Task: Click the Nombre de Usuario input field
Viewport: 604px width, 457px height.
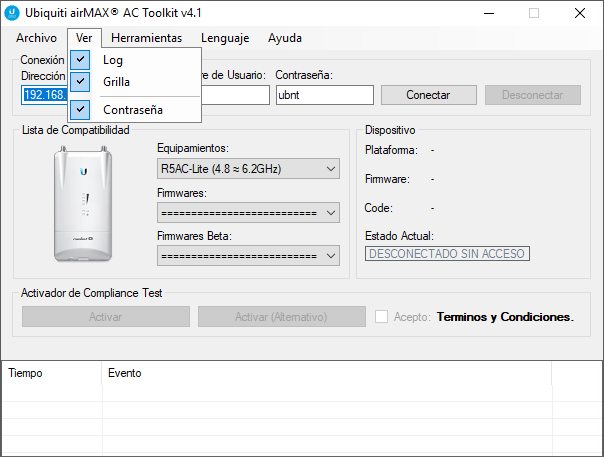Action: coord(235,95)
